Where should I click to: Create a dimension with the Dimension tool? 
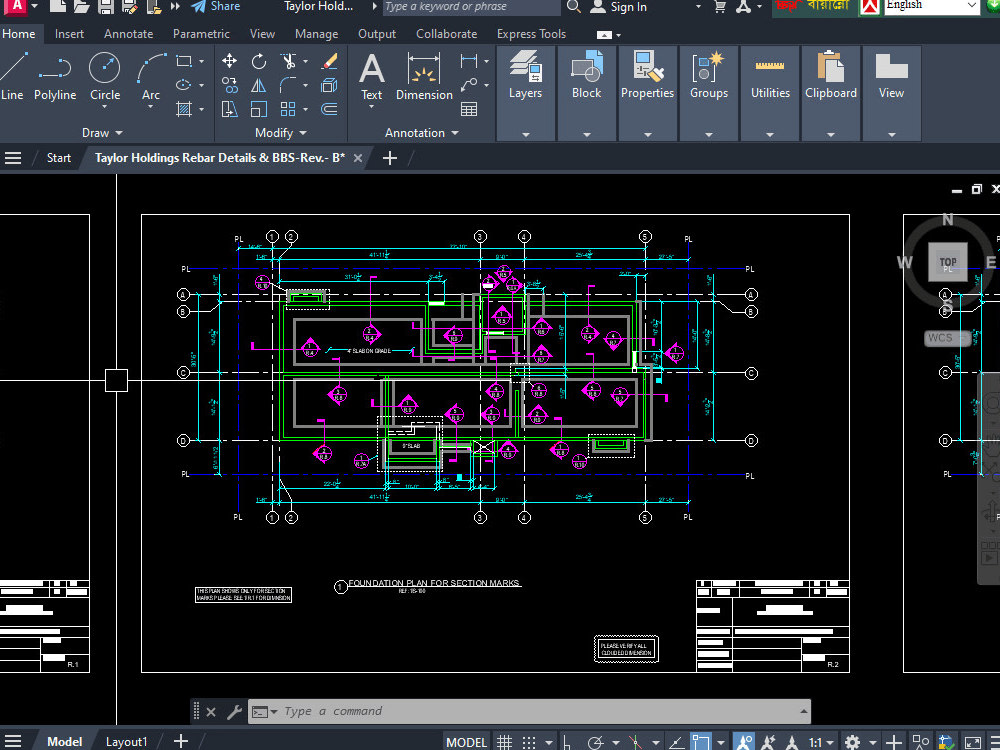pos(423,70)
